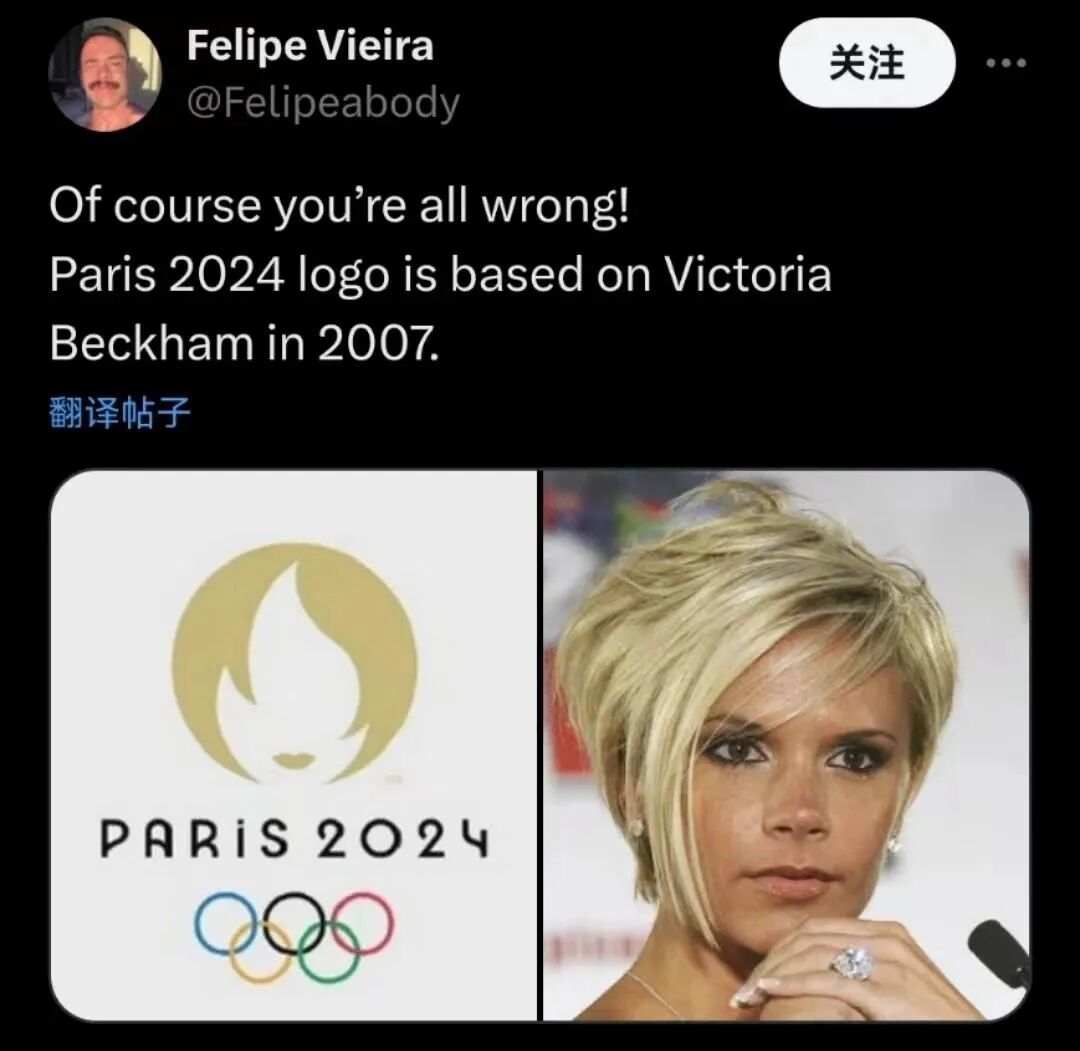Open the Paris 2024 logo image
The height and width of the screenshot is (1051, 1080).
pos(293,745)
